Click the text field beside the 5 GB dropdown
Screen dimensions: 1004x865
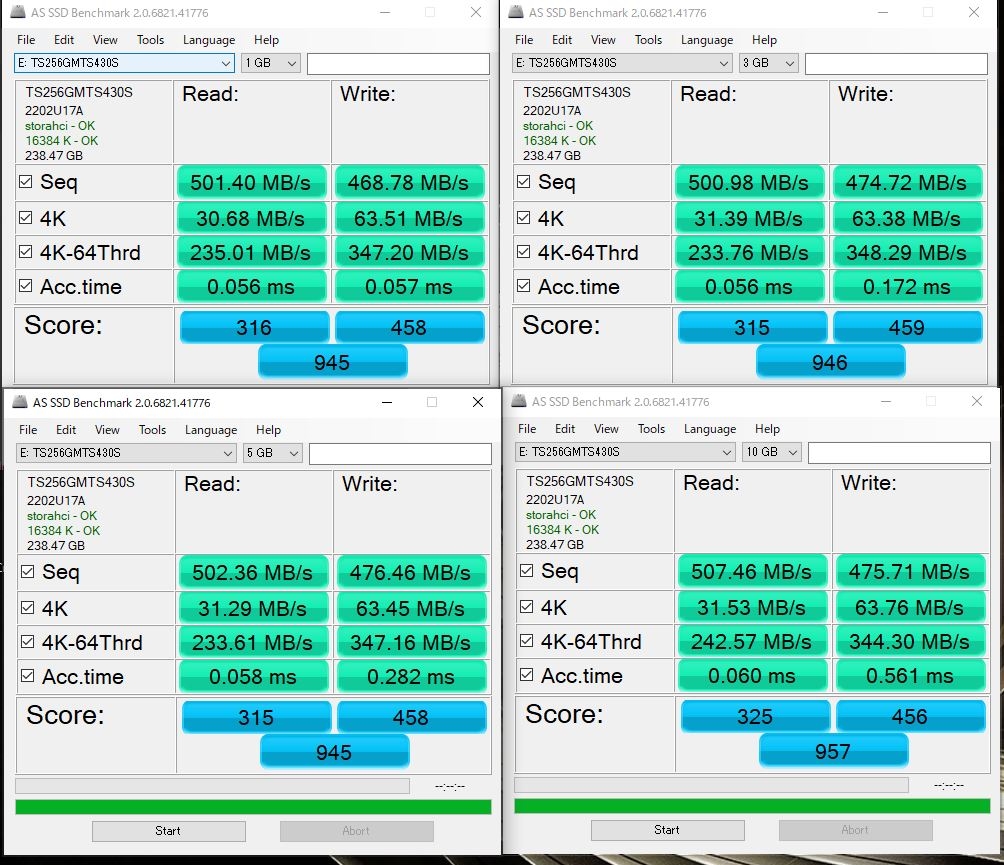coord(400,453)
